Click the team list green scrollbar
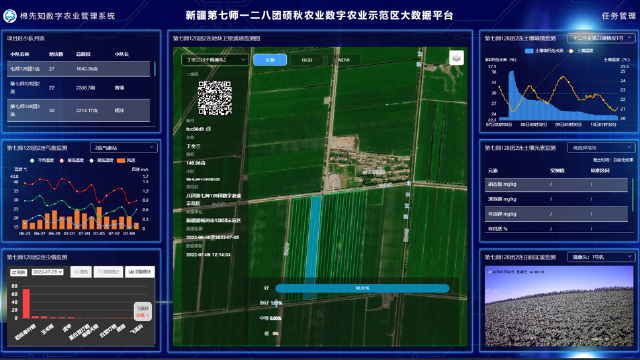 155,69
